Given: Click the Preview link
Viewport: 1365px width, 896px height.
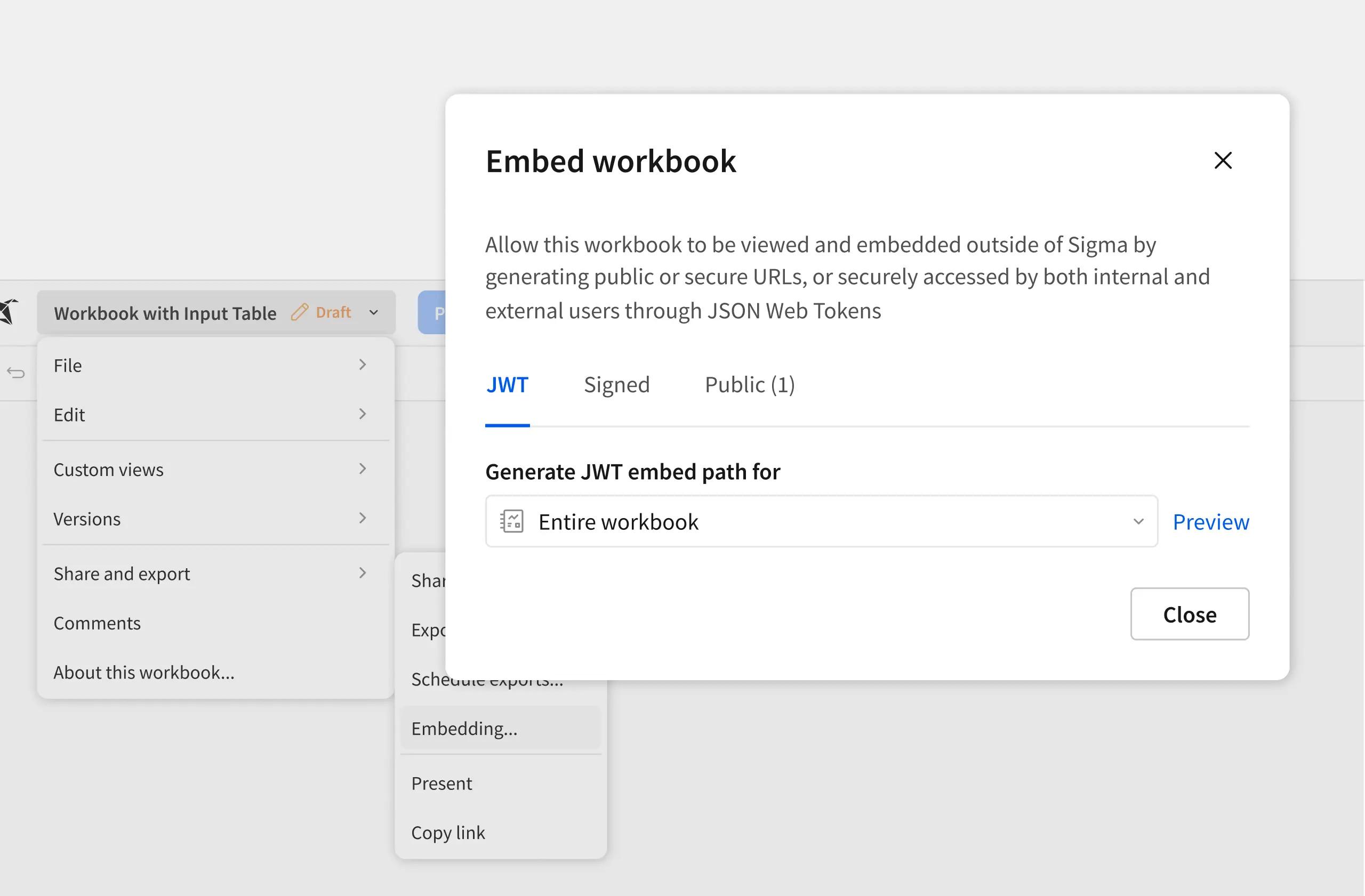Looking at the screenshot, I should coord(1210,522).
